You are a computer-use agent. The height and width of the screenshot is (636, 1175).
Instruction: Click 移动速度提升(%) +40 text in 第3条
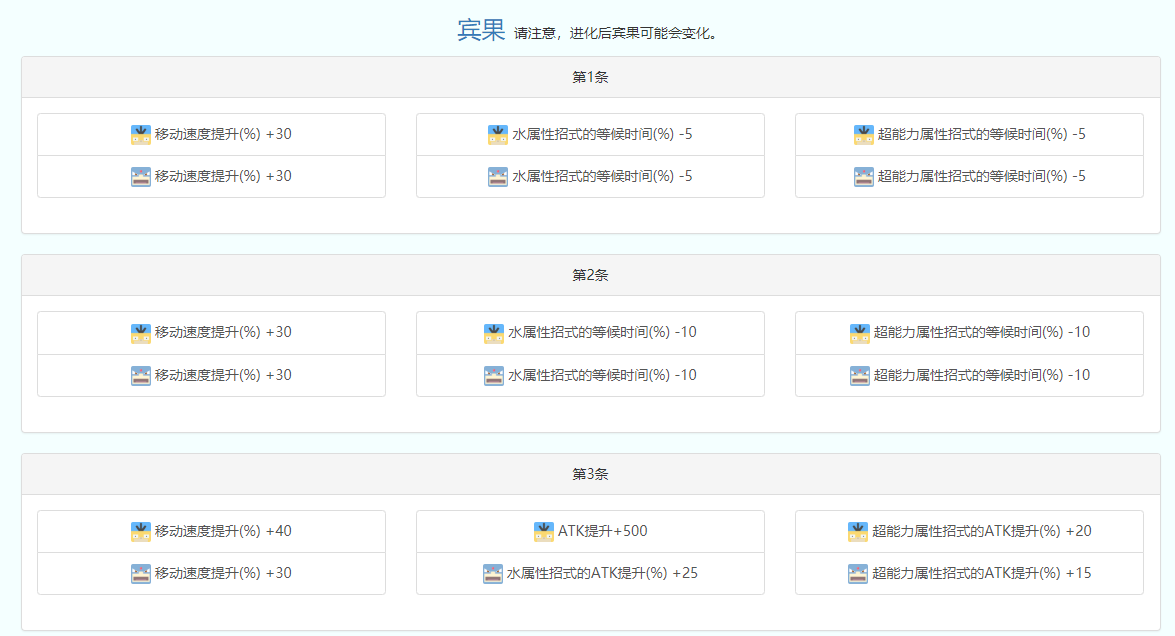[223, 531]
